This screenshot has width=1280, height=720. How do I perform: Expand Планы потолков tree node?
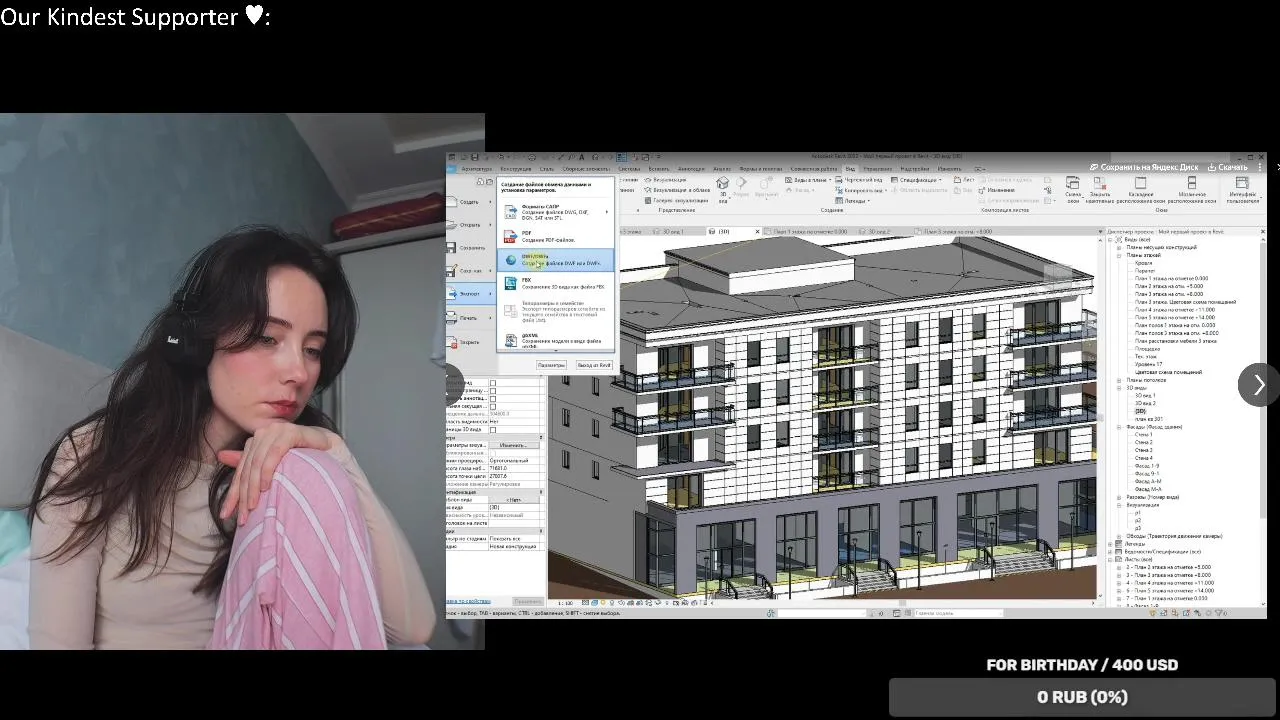pyautogui.click(x=1119, y=380)
